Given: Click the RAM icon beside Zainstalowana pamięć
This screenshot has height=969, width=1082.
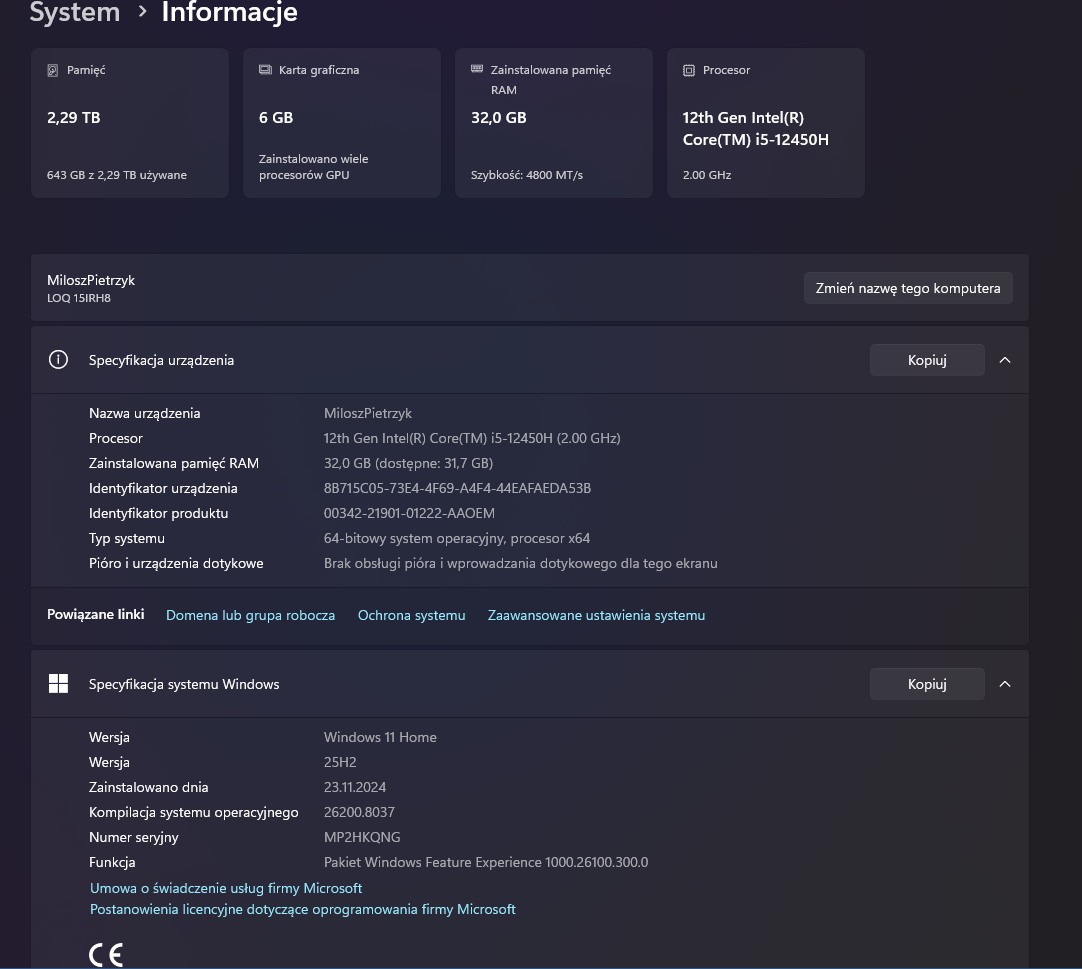Looking at the screenshot, I should point(477,69).
